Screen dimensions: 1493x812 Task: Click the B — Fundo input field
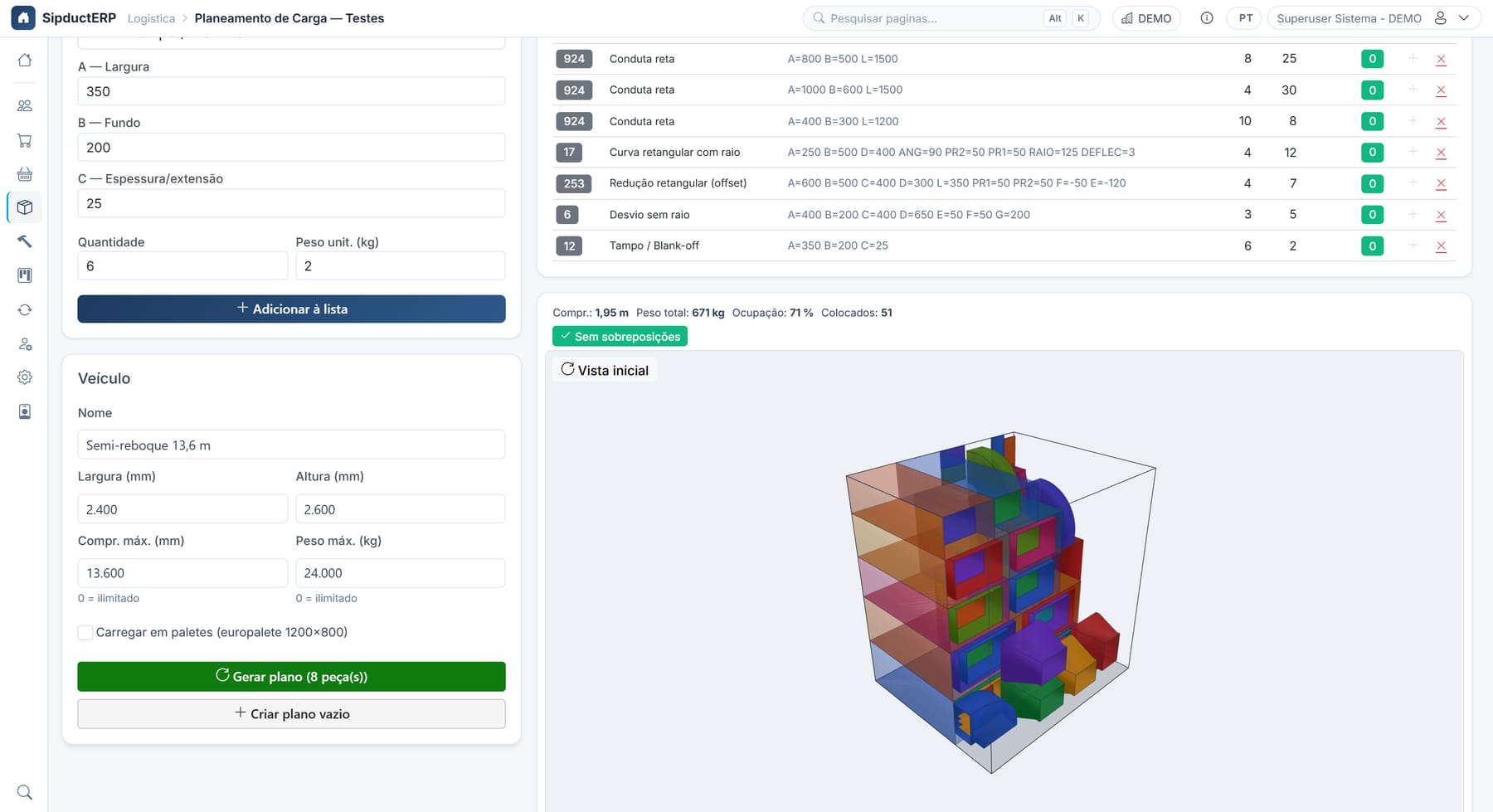(x=291, y=147)
